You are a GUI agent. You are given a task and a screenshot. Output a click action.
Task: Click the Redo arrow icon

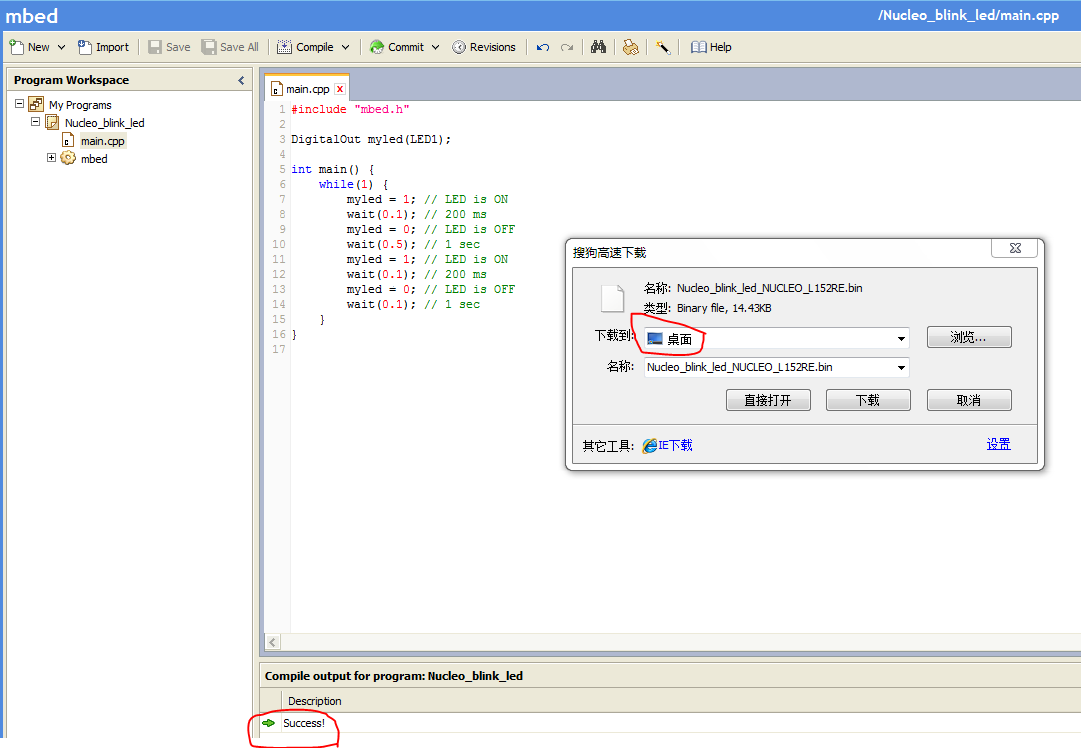(x=567, y=47)
